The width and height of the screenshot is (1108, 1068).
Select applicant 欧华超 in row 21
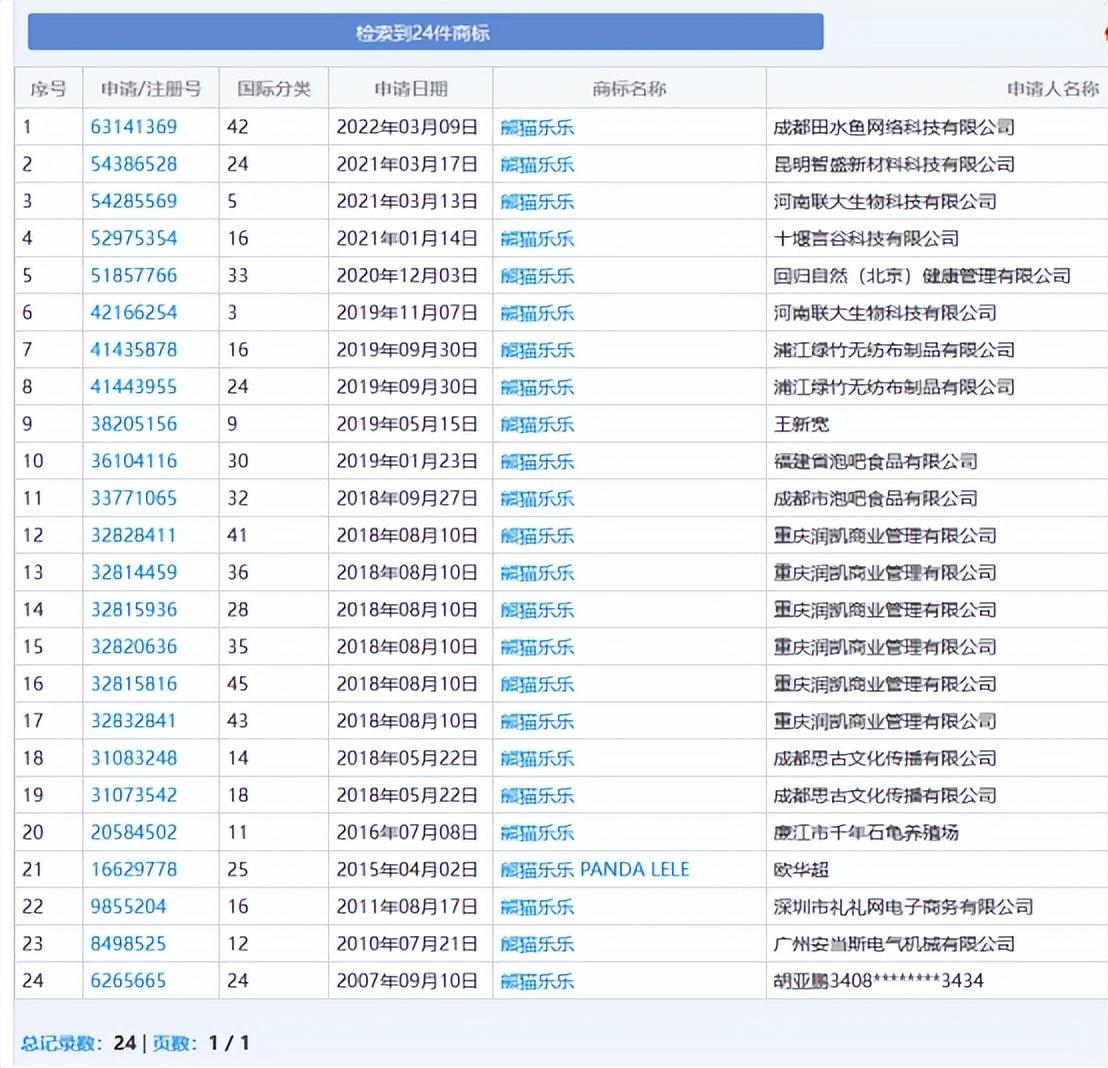801,869
